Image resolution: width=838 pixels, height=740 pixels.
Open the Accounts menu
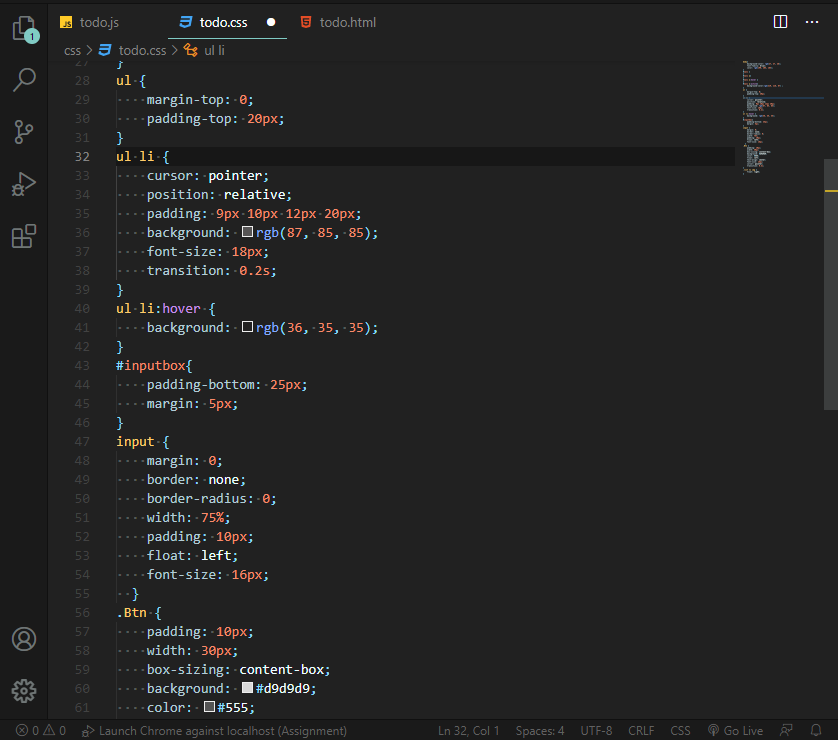[x=24, y=639]
